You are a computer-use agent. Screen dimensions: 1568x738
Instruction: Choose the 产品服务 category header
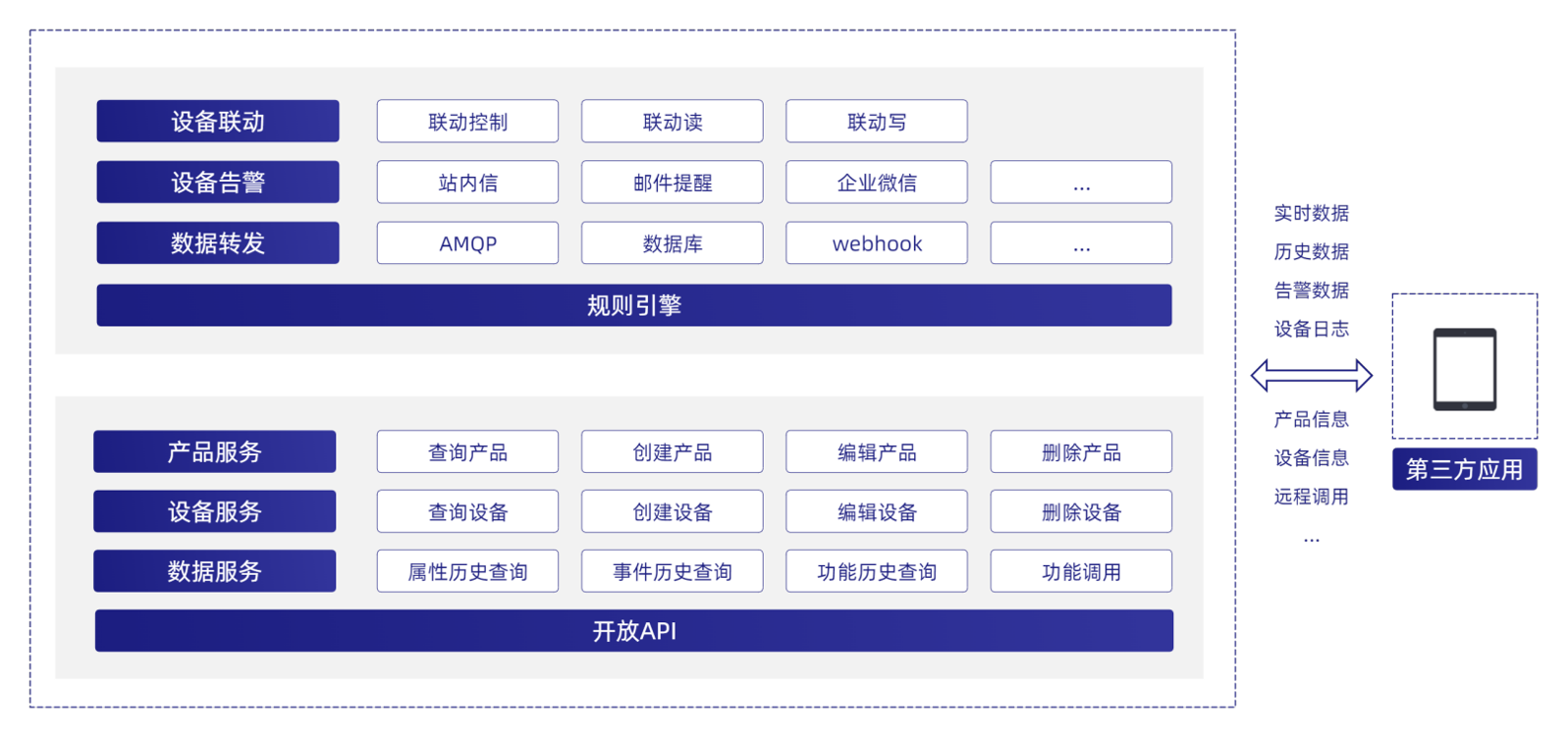tap(214, 452)
